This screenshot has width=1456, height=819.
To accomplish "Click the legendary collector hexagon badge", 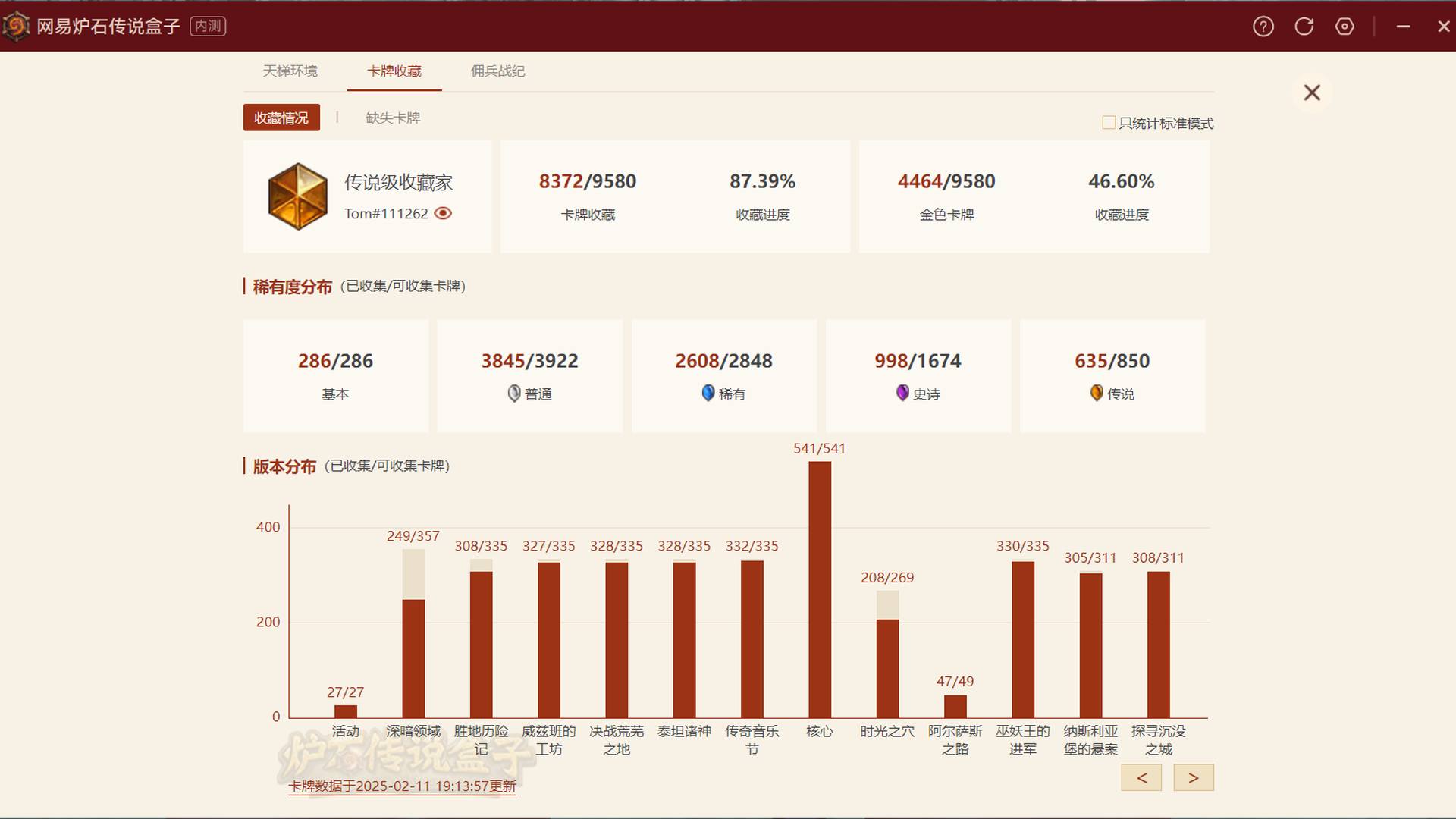I will click(298, 196).
